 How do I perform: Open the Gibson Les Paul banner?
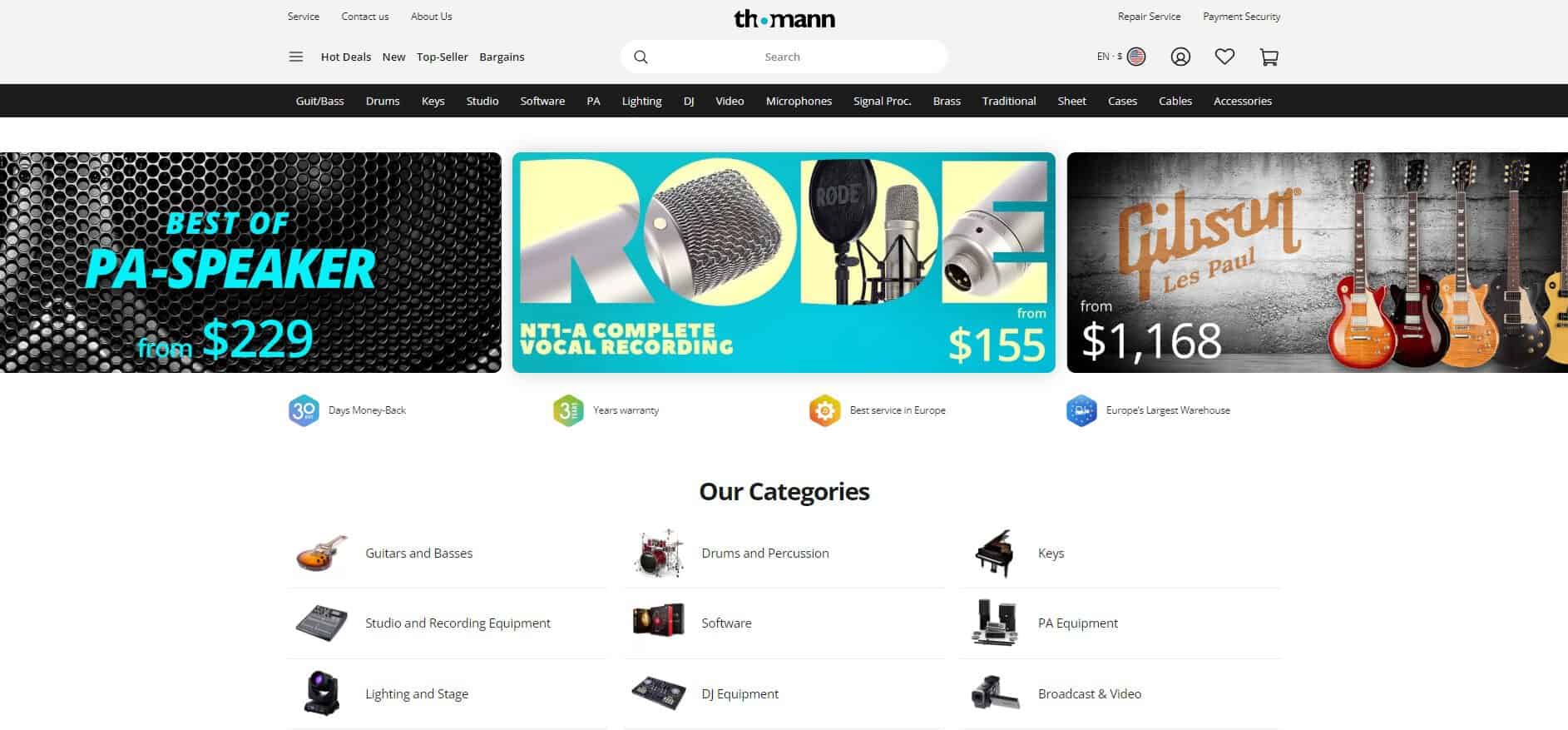pyautogui.click(x=1318, y=262)
